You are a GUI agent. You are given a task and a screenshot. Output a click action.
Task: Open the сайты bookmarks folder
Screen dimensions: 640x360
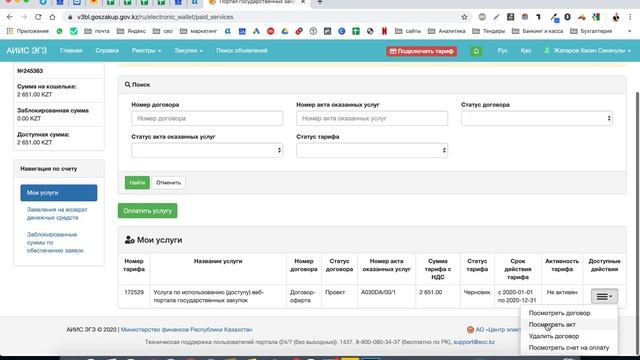[408, 31]
